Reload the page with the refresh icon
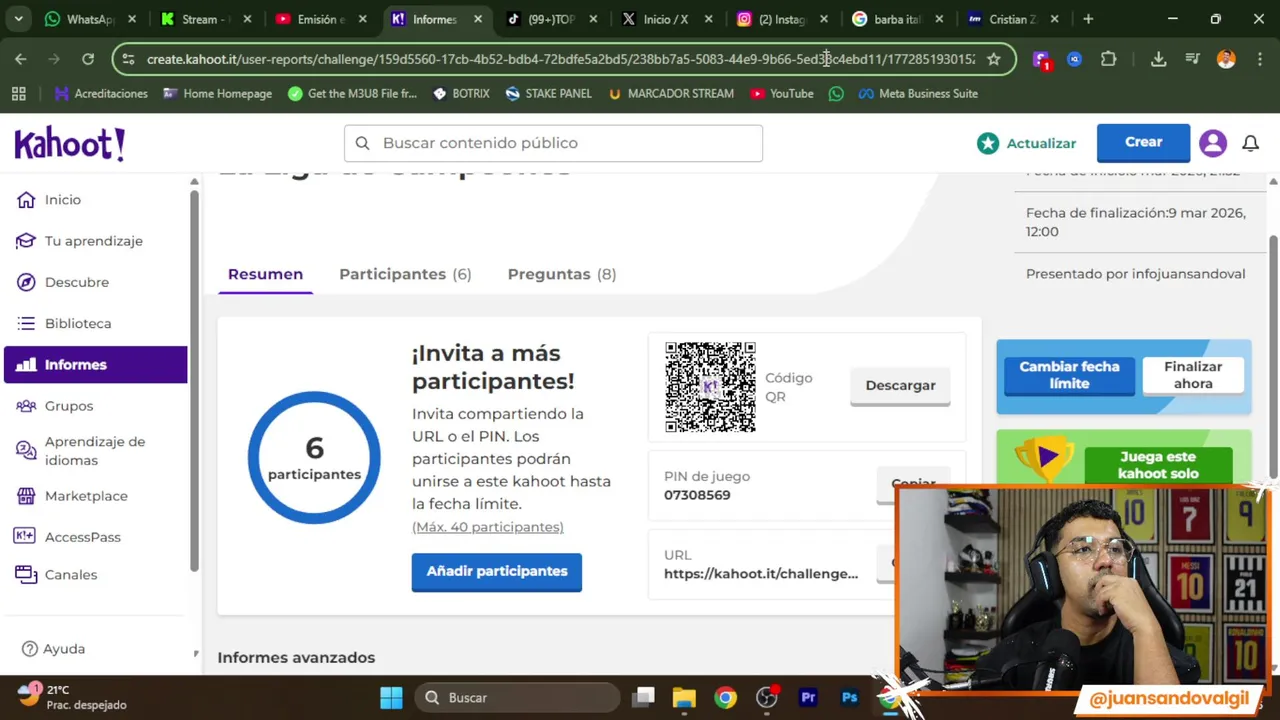This screenshot has width=1280, height=720. click(88, 59)
